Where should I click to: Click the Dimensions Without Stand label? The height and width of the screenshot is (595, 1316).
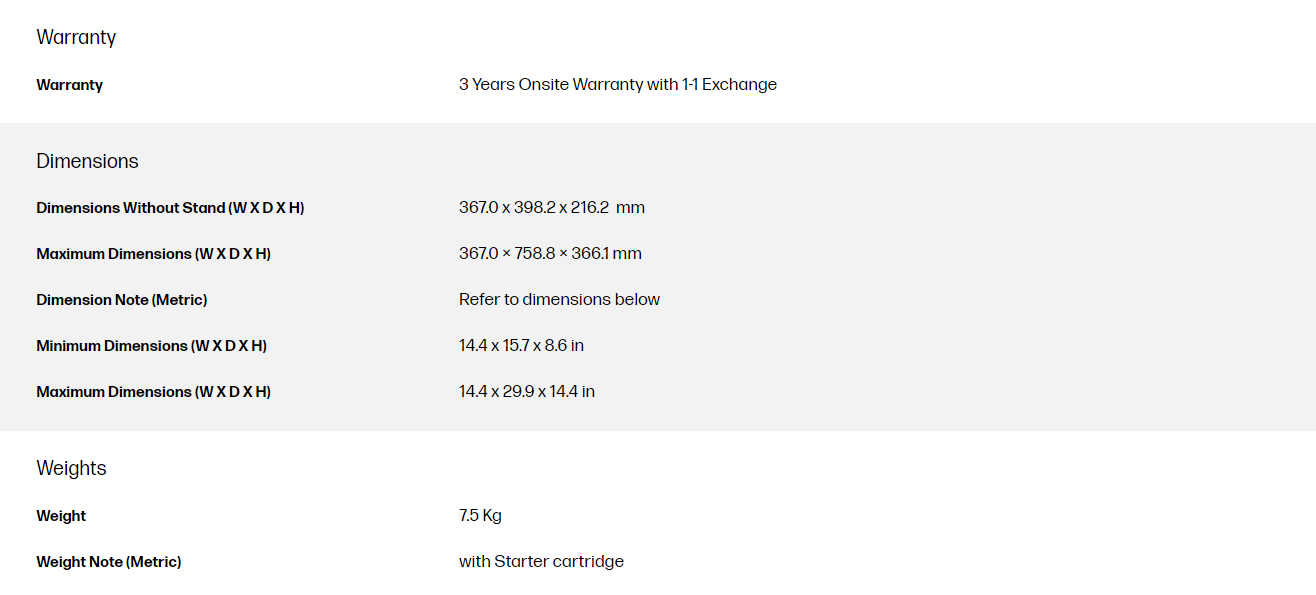170,208
